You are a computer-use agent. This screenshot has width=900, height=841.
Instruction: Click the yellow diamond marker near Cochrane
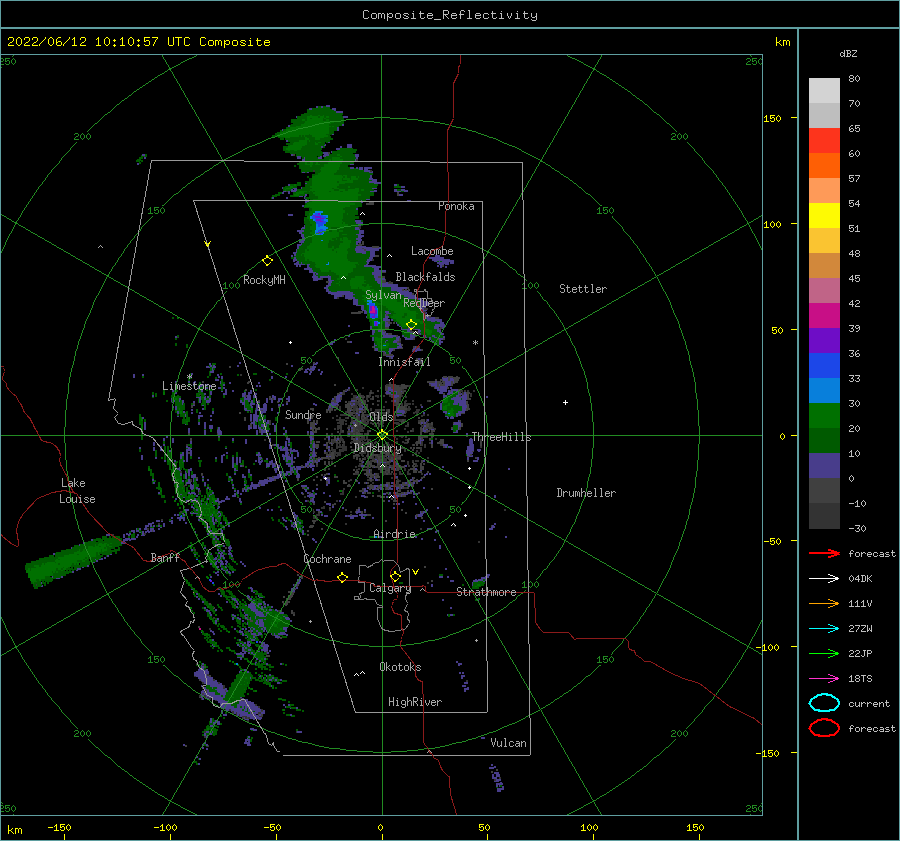[342, 577]
